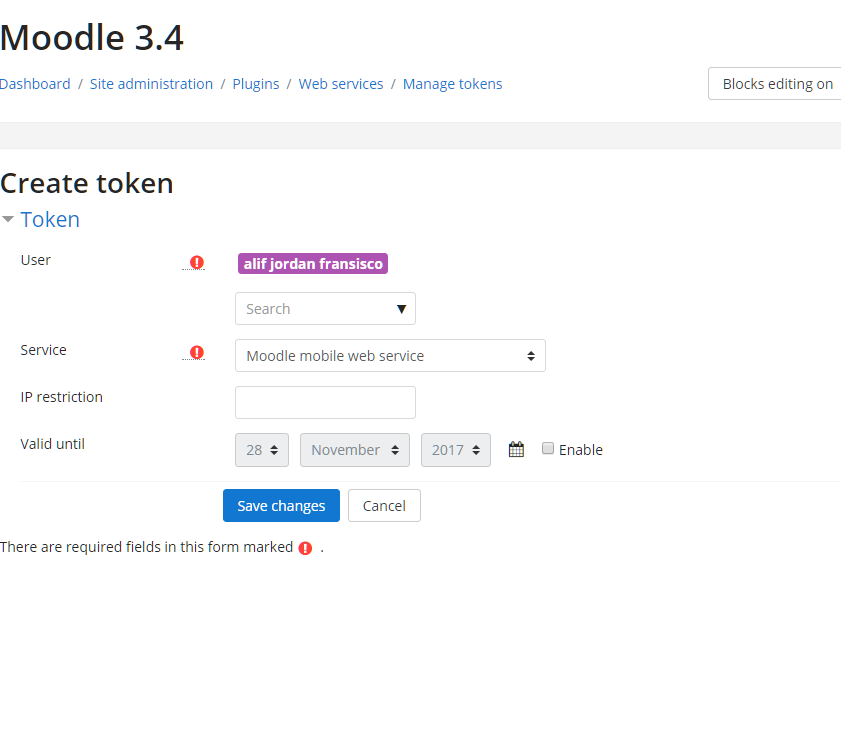The image size is (841, 739).
Task: Go to Dashboard breadcrumb
Action: tap(35, 84)
